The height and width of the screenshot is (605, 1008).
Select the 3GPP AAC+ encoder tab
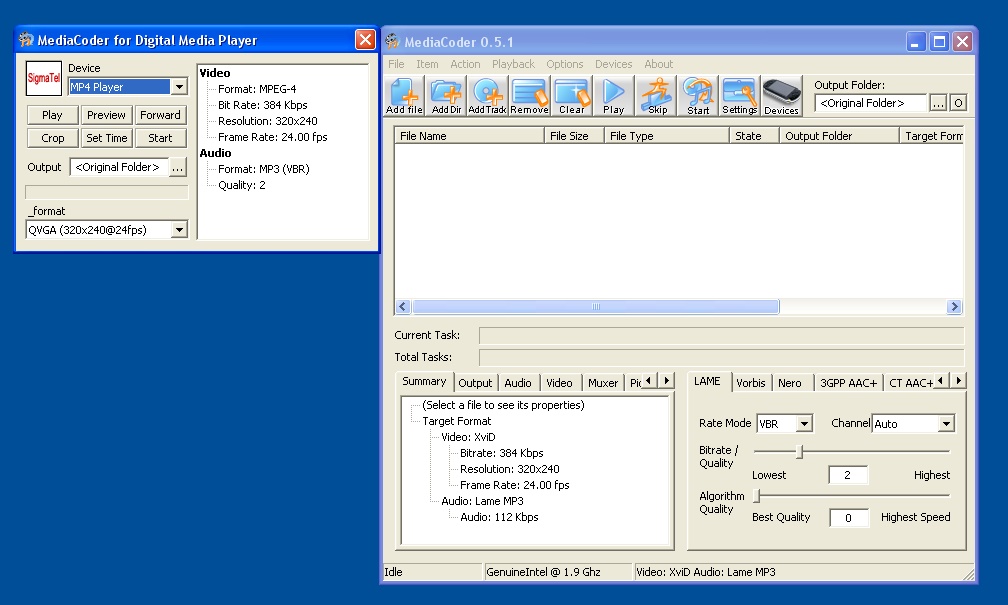pyautogui.click(x=849, y=383)
